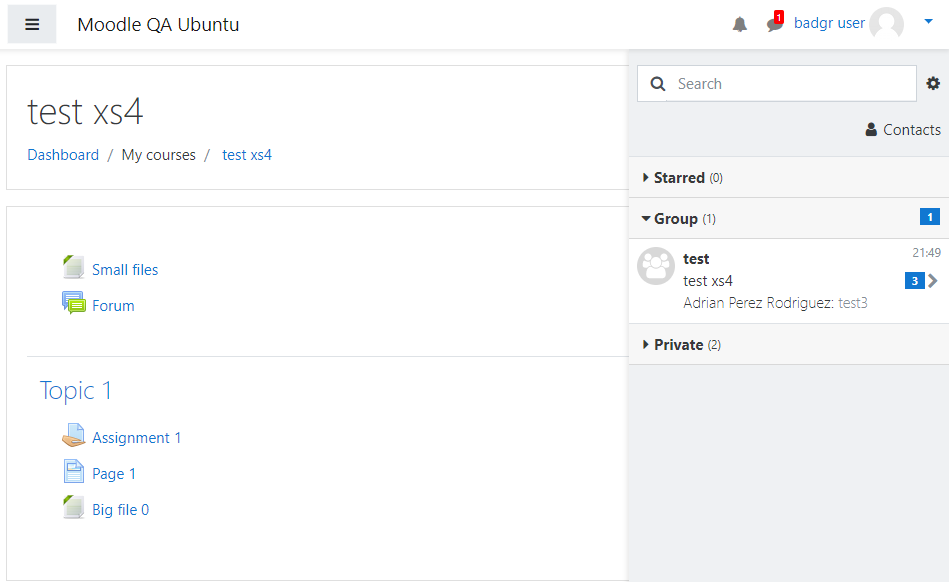The width and height of the screenshot is (949, 582).
Task: Toggle the messaging drawer icon
Action: 775,23
